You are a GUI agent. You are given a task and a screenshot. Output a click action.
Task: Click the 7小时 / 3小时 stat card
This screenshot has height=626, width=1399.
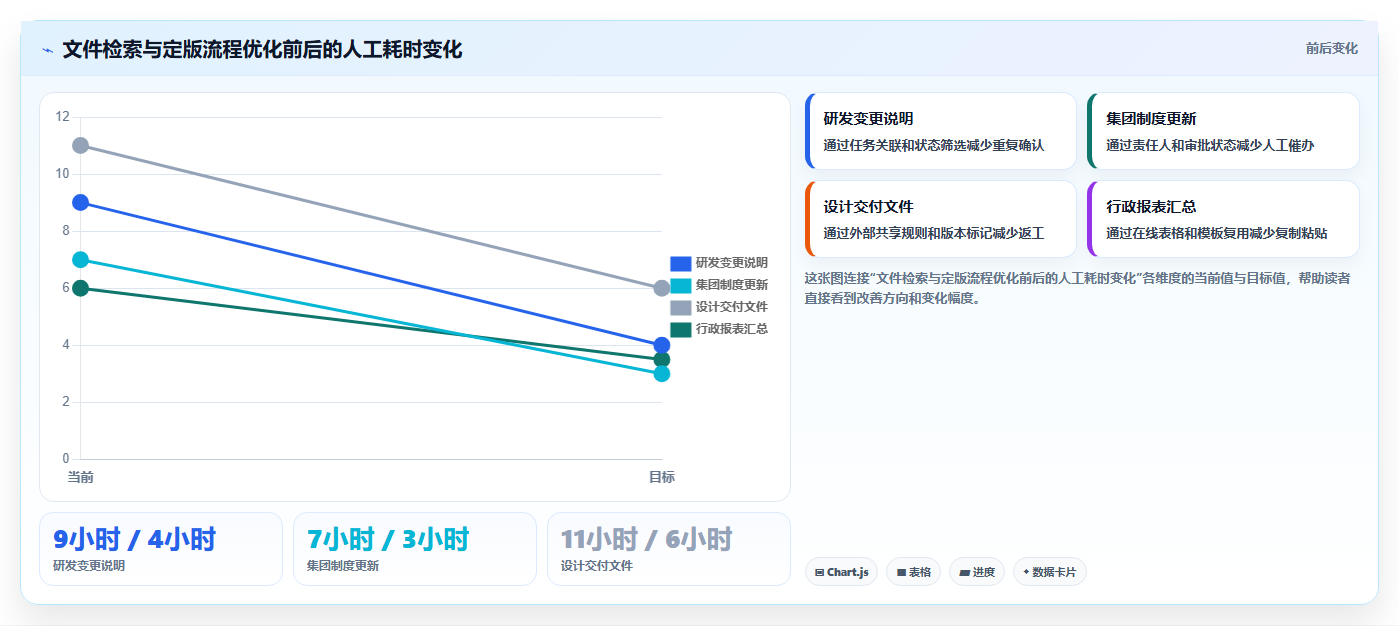point(415,549)
